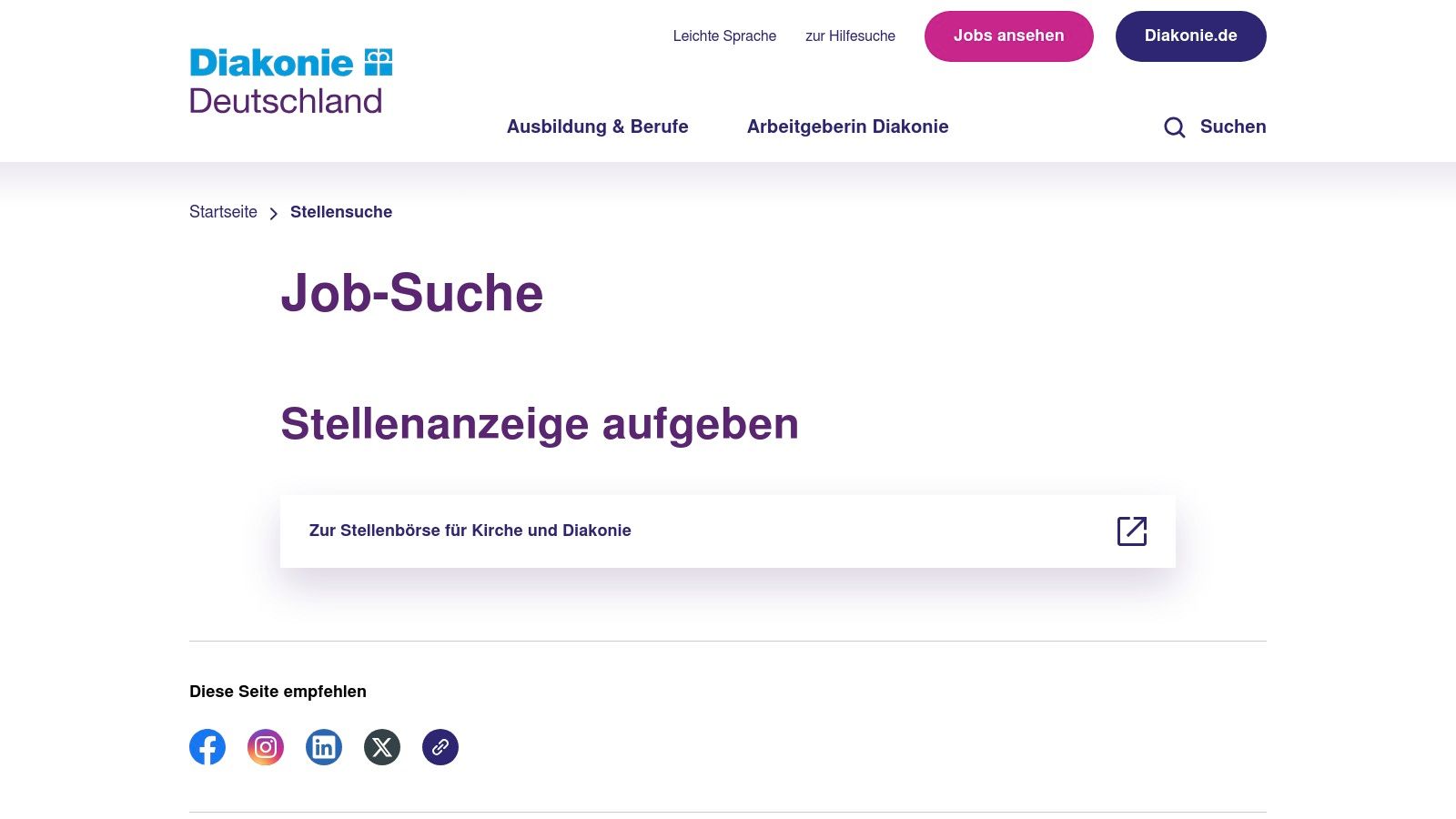This screenshot has width=1456, height=819.
Task: Share the page via the Instagram icon
Action: [266, 747]
